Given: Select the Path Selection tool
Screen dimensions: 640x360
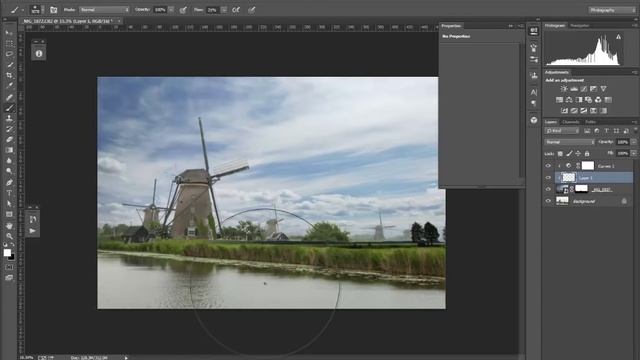Looking at the screenshot, I should (9, 204).
